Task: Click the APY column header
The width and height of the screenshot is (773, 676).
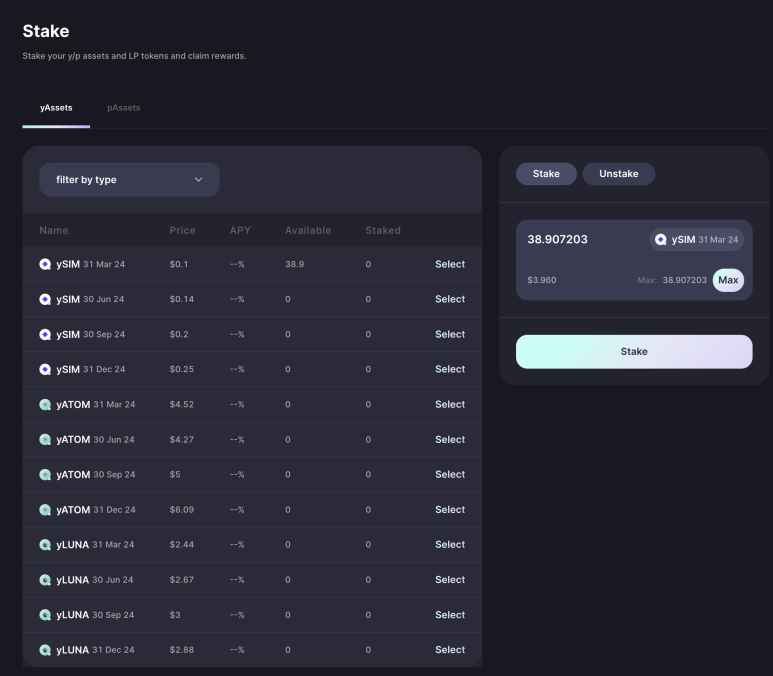Action: pyautogui.click(x=240, y=230)
